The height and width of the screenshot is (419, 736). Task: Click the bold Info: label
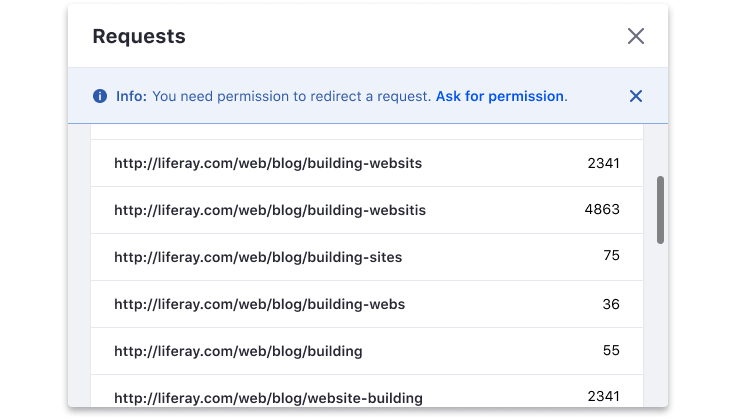(x=131, y=96)
